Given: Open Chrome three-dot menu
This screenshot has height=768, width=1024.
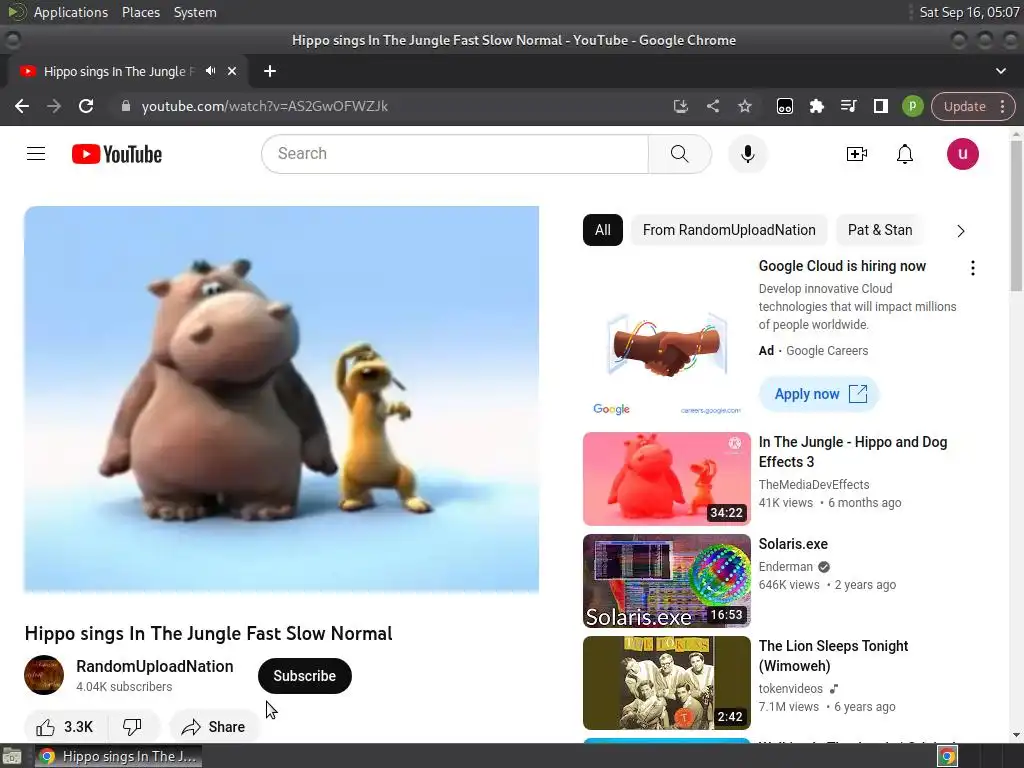Looking at the screenshot, I should tap(1002, 106).
